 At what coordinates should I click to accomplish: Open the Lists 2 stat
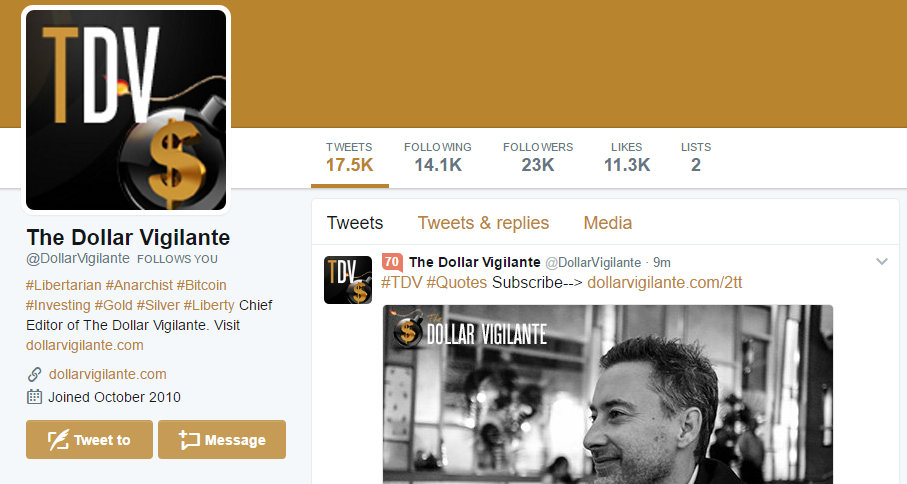[x=696, y=157]
